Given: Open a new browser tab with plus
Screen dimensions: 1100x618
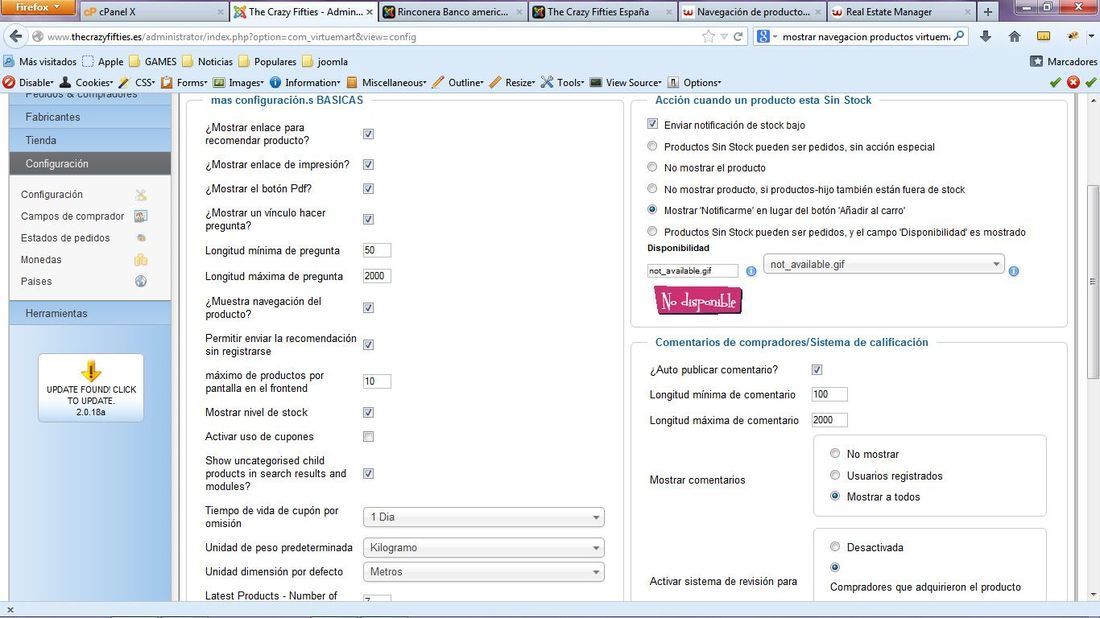Looking at the screenshot, I should pos(988,11).
